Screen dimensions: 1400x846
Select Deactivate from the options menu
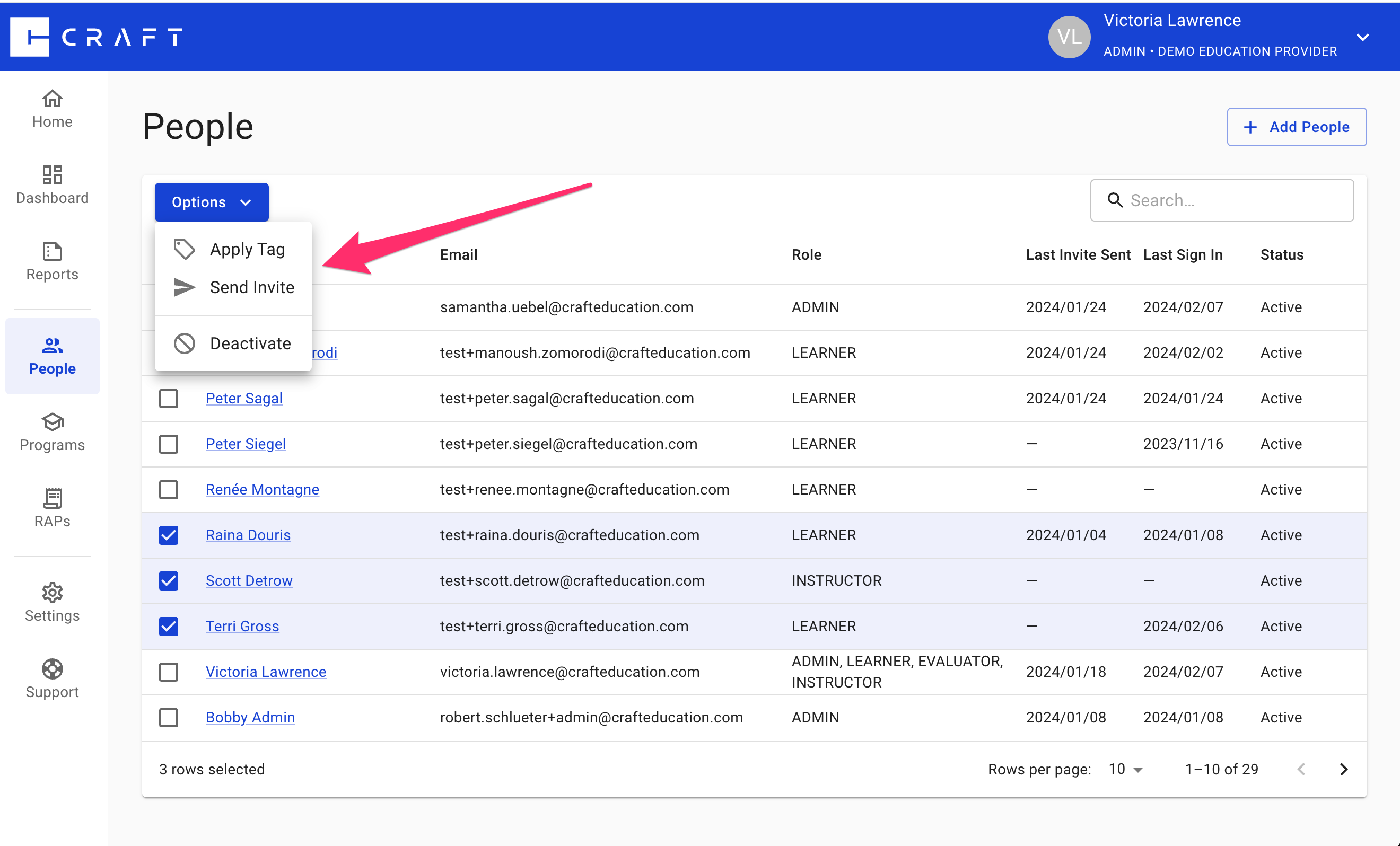point(250,343)
